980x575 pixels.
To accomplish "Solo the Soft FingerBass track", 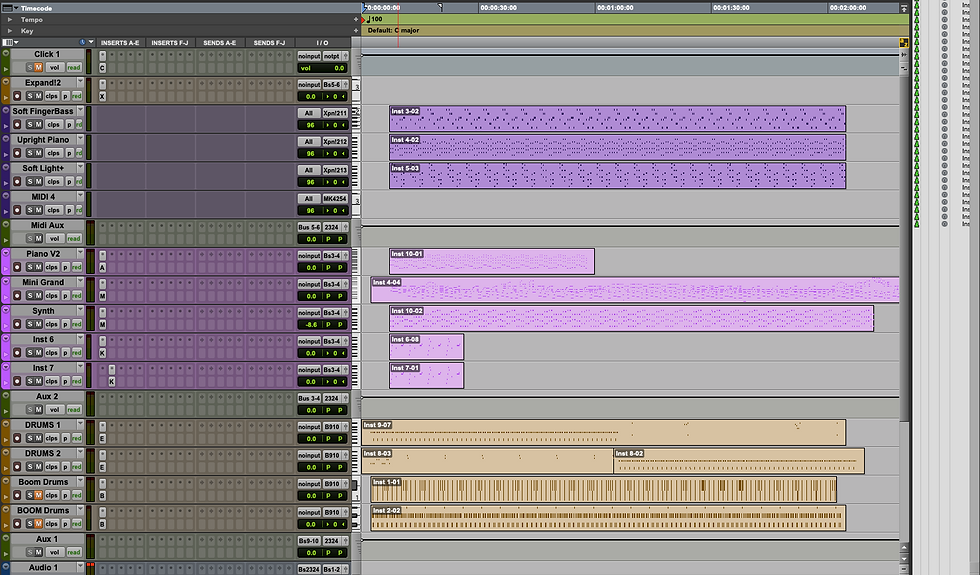I will coord(29,124).
